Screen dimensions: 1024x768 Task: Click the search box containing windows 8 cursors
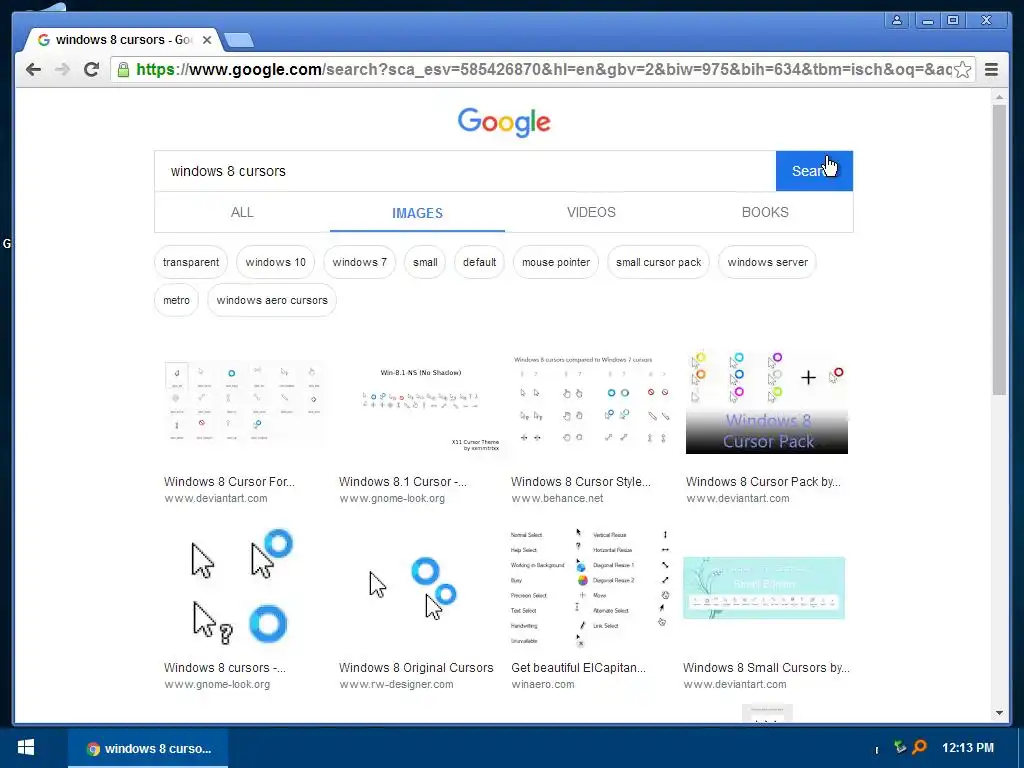point(465,171)
